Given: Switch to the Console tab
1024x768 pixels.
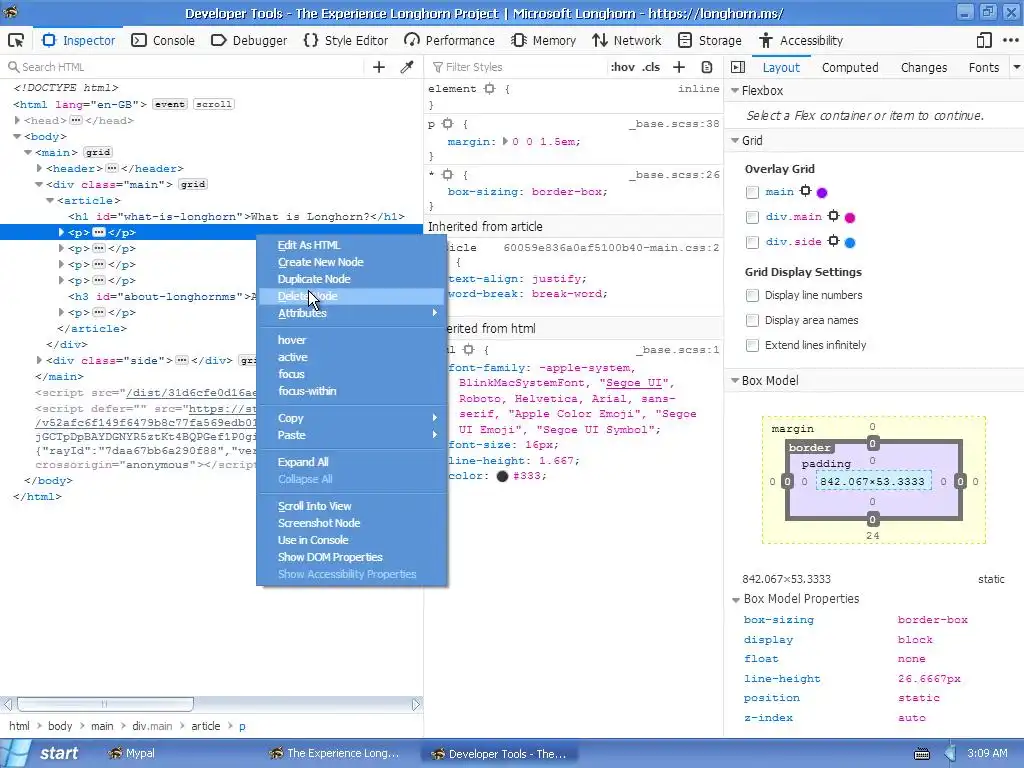Looking at the screenshot, I should [163, 40].
